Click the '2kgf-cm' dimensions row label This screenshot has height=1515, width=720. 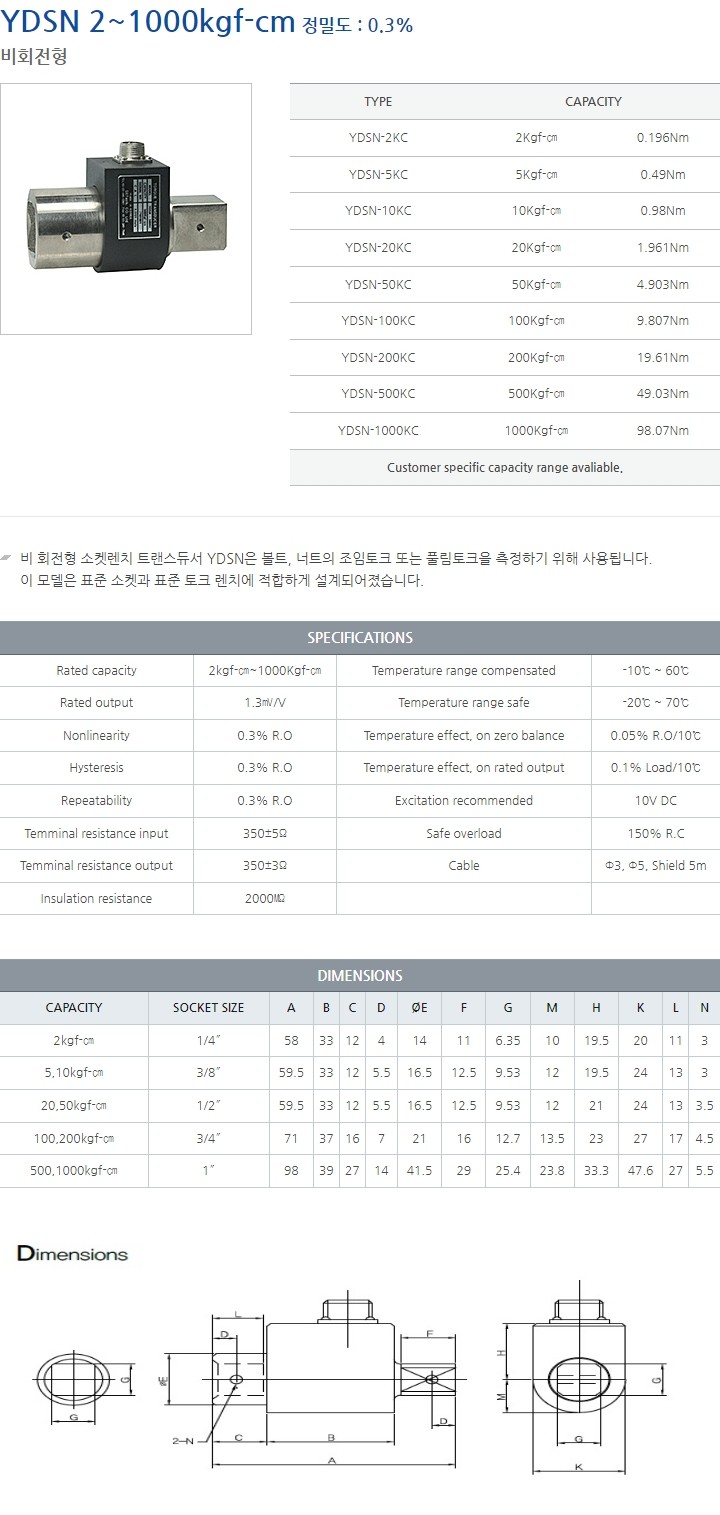click(74, 1040)
